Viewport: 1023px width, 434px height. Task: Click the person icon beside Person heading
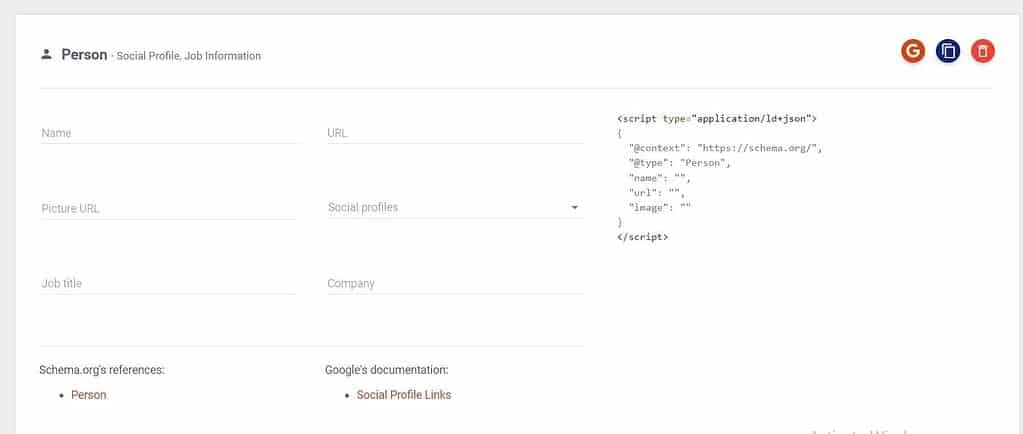pyautogui.click(x=46, y=55)
